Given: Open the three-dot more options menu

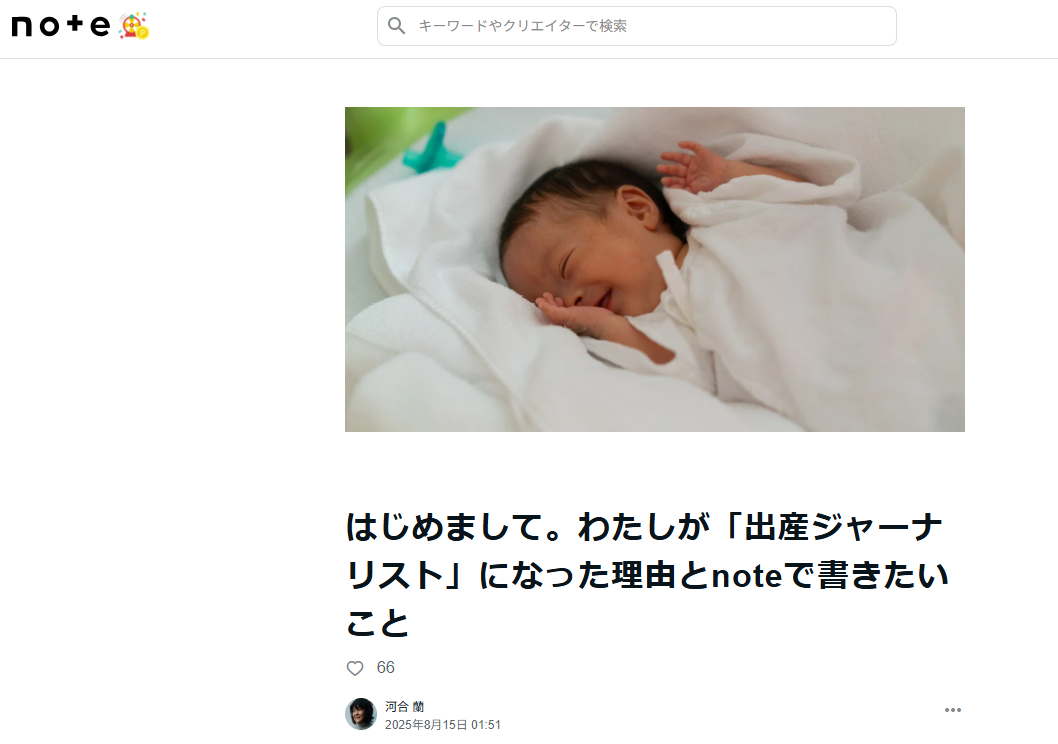Looking at the screenshot, I should coord(953,710).
